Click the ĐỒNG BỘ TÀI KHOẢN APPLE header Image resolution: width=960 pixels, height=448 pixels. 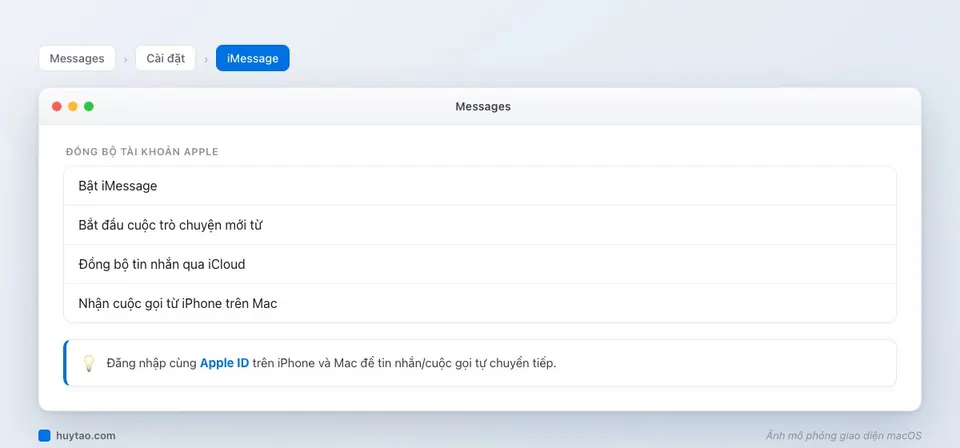(x=142, y=152)
